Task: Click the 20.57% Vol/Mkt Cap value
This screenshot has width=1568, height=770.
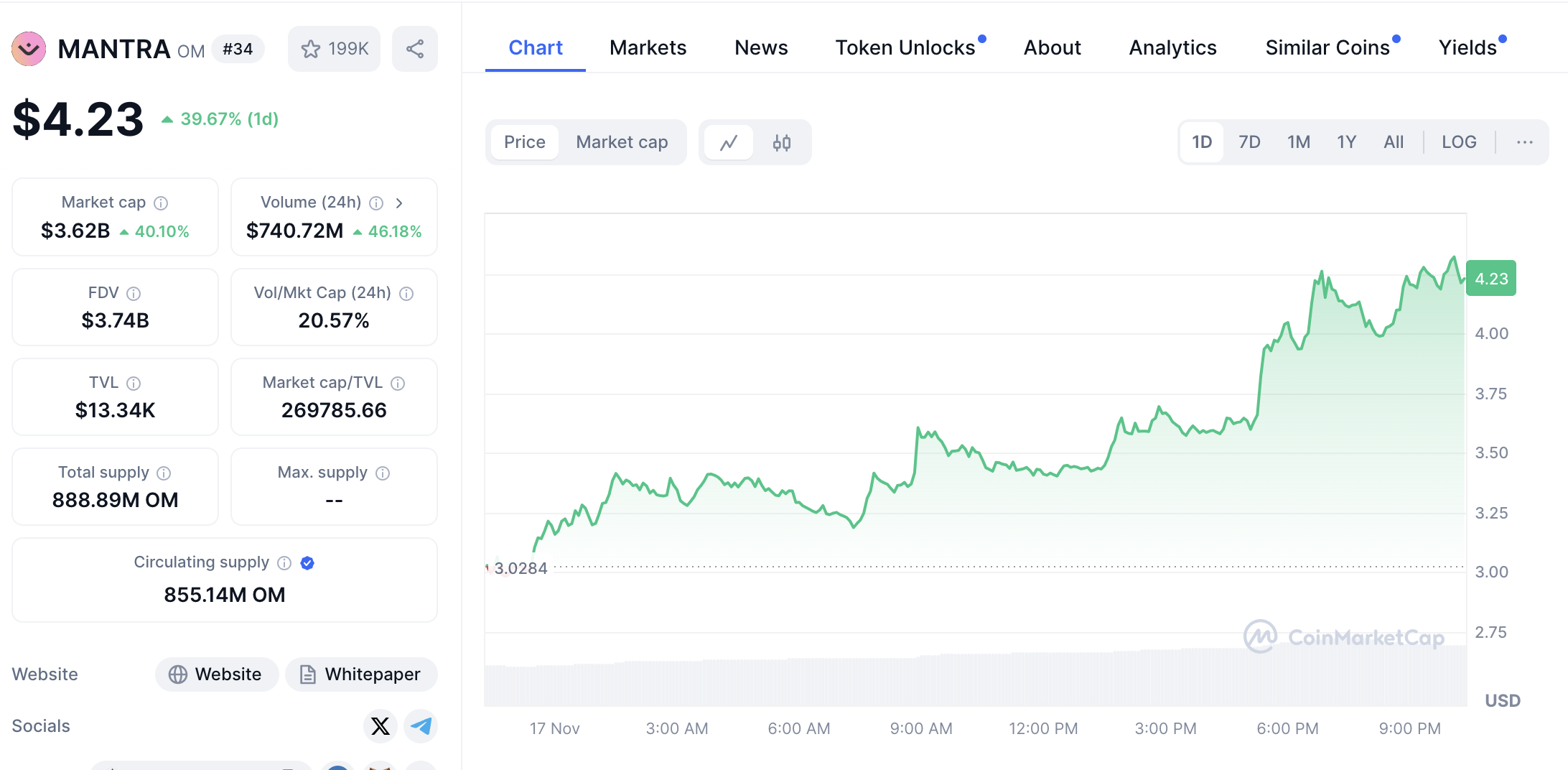Action: (334, 320)
